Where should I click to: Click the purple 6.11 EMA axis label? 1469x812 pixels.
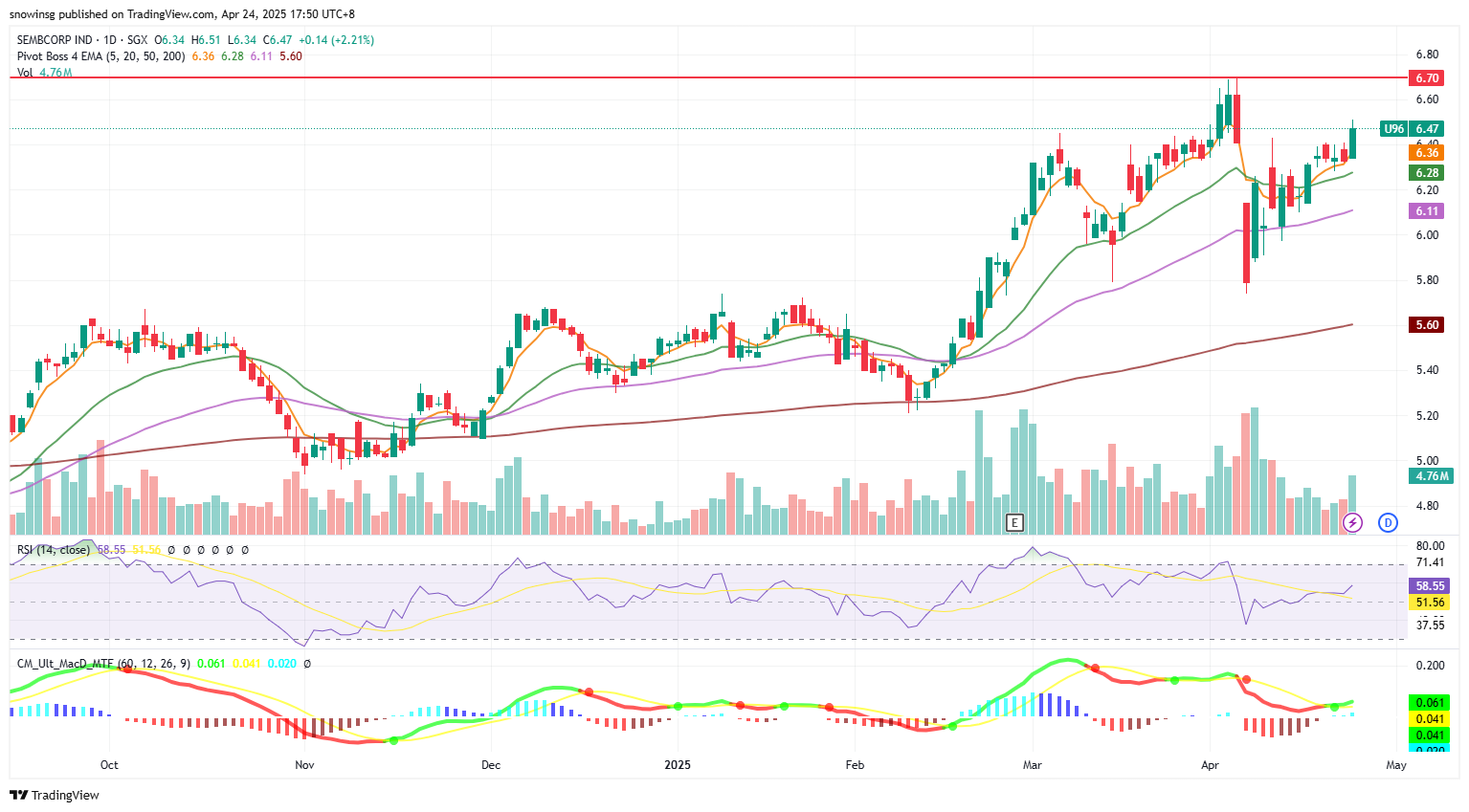tap(1427, 211)
